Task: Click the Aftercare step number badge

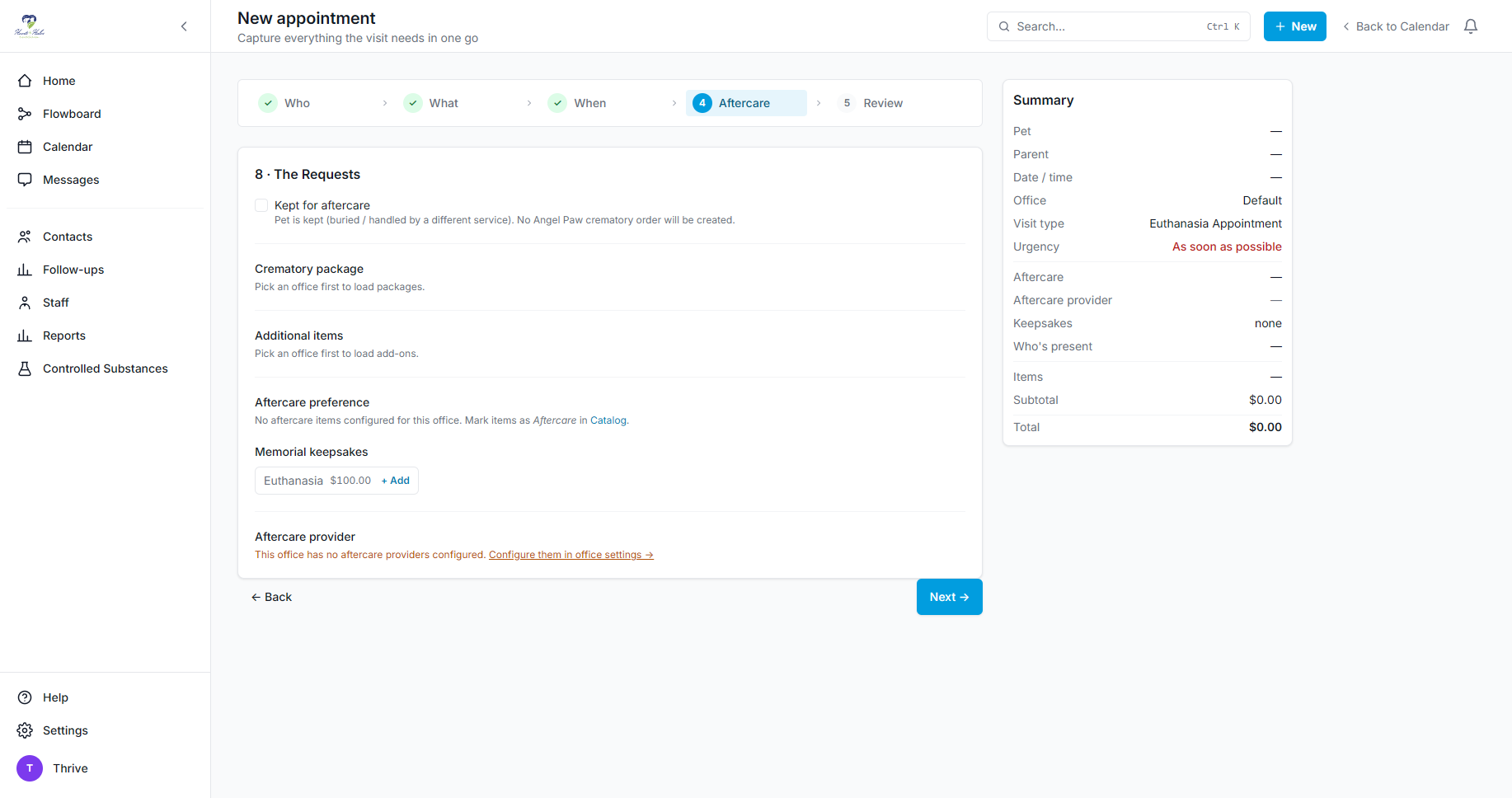Action: pos(702,103)
